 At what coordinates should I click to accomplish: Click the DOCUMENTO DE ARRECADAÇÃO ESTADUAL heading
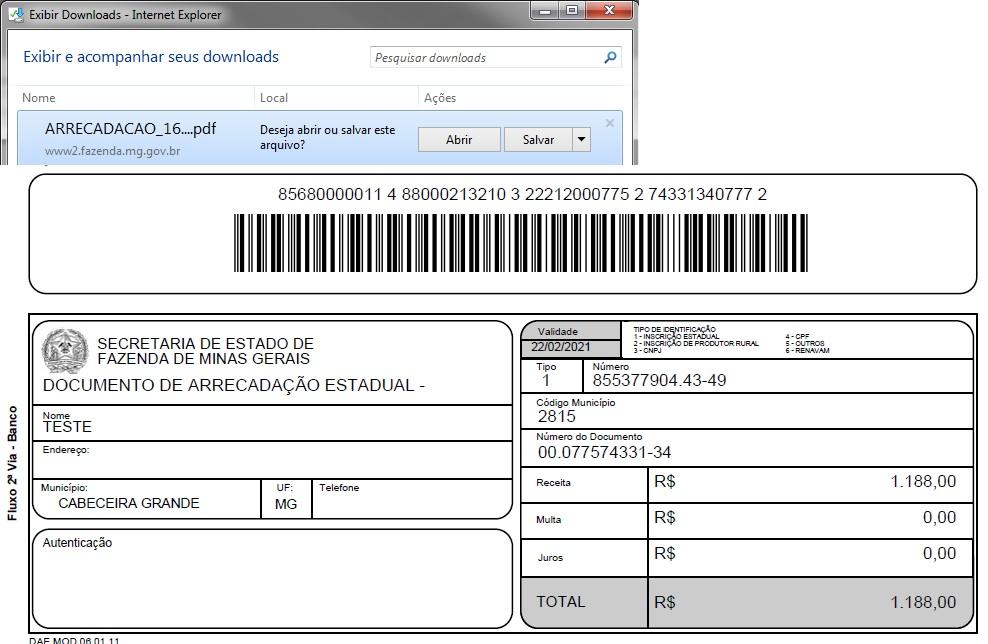[234, 385]
